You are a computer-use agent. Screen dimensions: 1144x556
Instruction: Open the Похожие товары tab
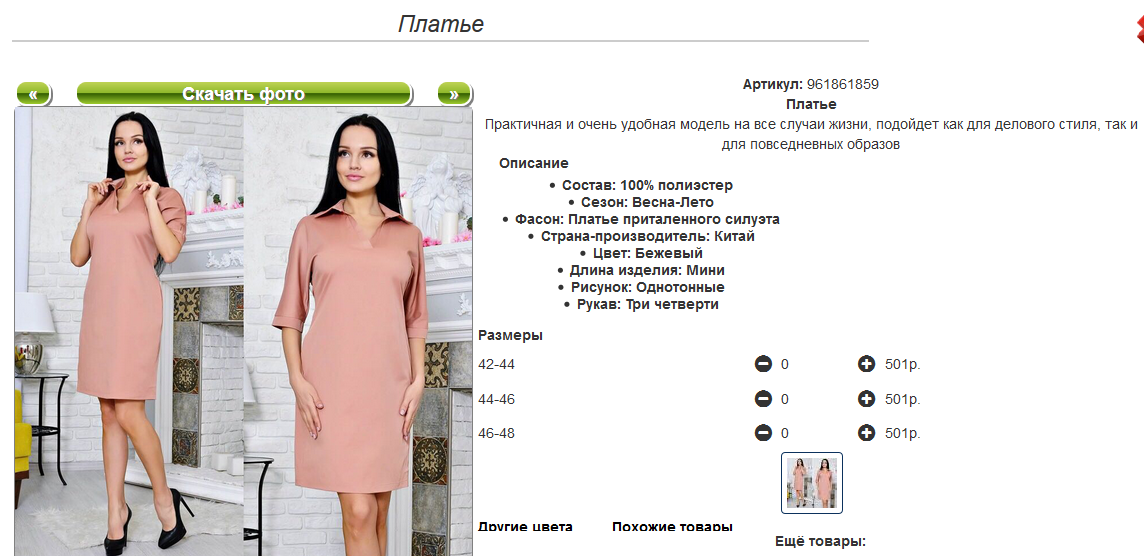[672, 527]
